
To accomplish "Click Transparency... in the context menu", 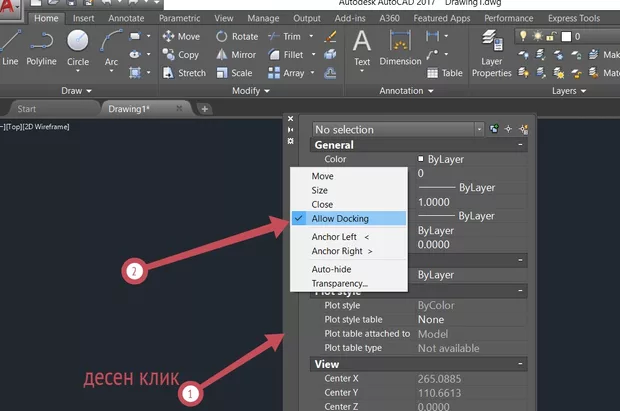I will pyautogui.click(x=339, y=283).
